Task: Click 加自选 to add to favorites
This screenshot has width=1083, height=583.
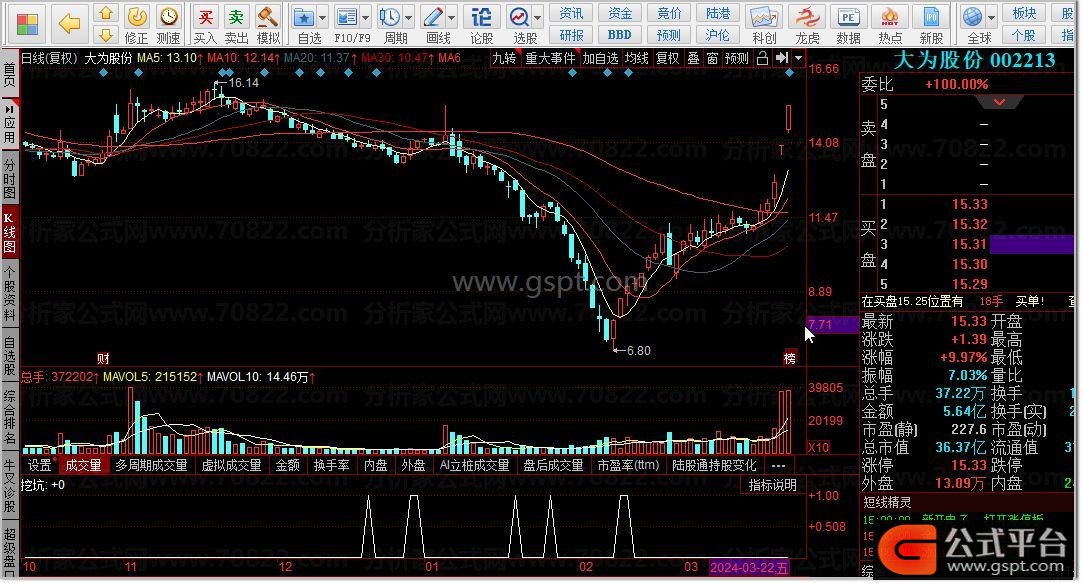Action: point(600,59)
